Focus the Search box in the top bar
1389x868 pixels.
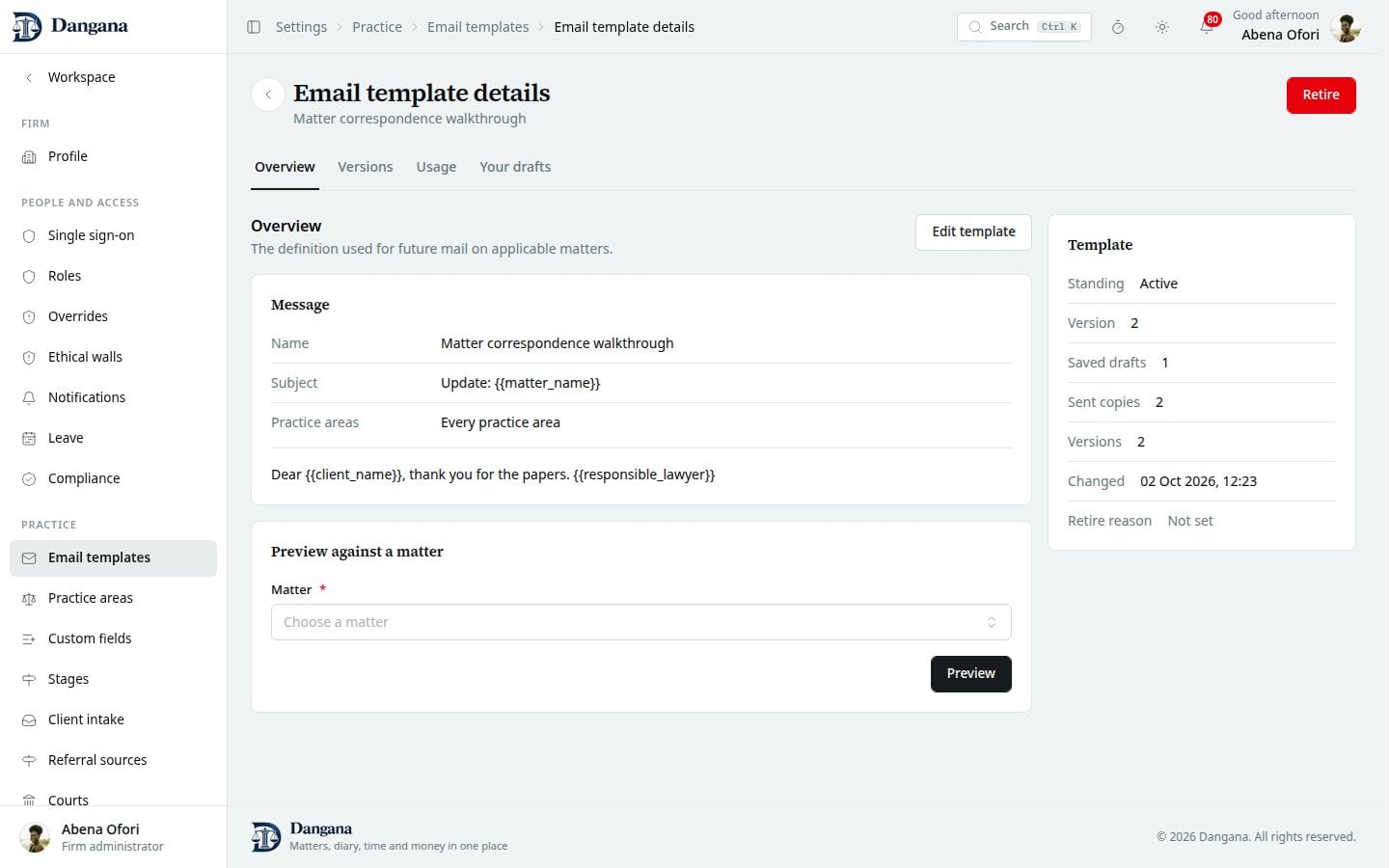(1023, 27)
